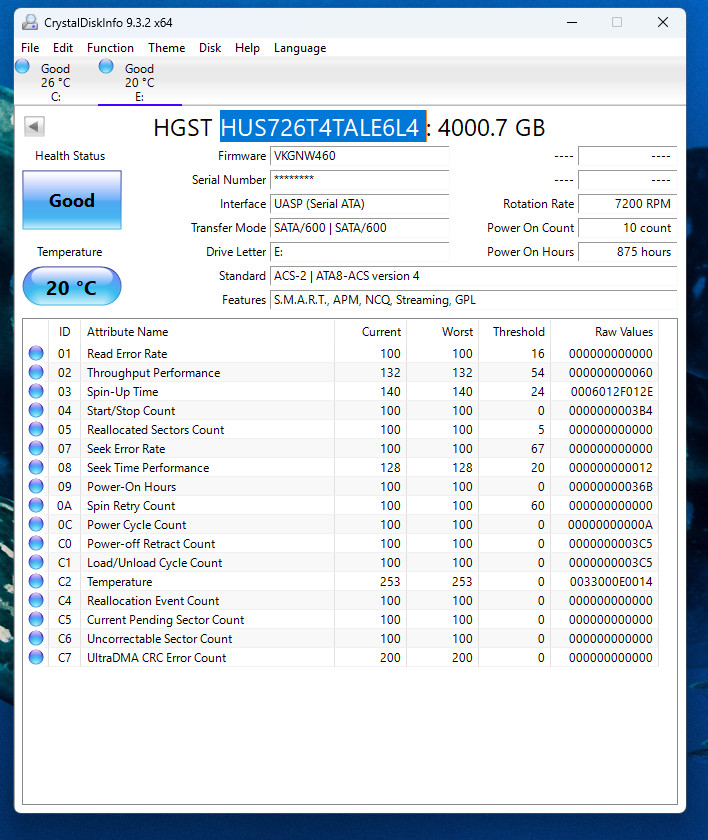
Task: Click status orb for Read Error Rate
Action: pos(36,353)
